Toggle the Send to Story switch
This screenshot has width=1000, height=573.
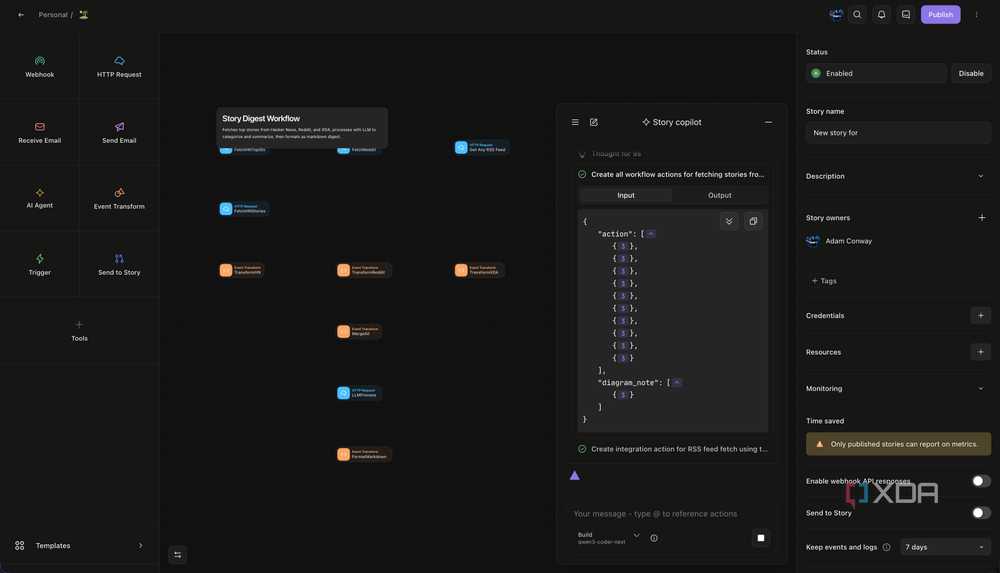[x=981, y=512]
